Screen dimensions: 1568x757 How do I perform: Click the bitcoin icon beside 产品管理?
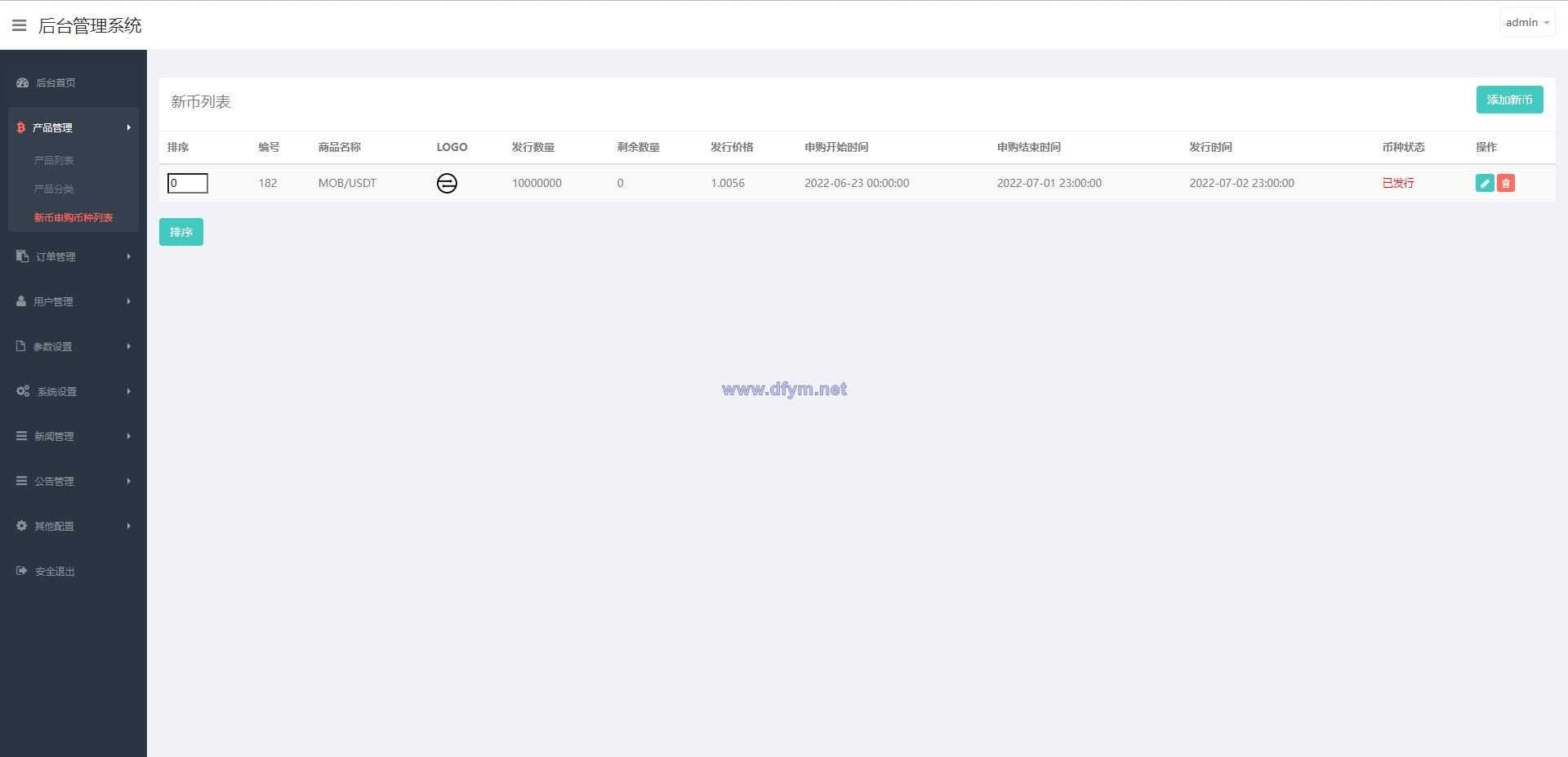21,127
